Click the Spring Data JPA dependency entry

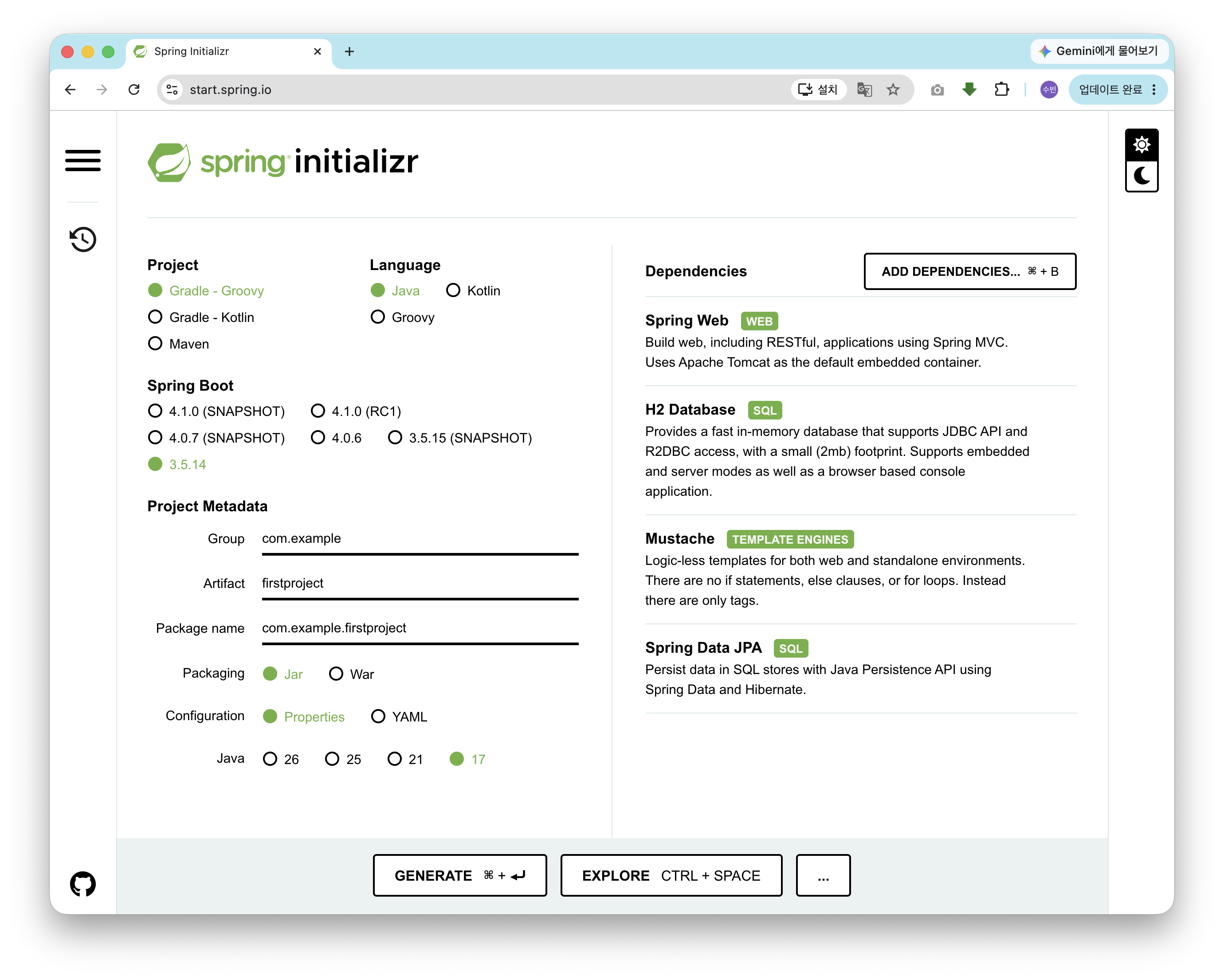861,668
